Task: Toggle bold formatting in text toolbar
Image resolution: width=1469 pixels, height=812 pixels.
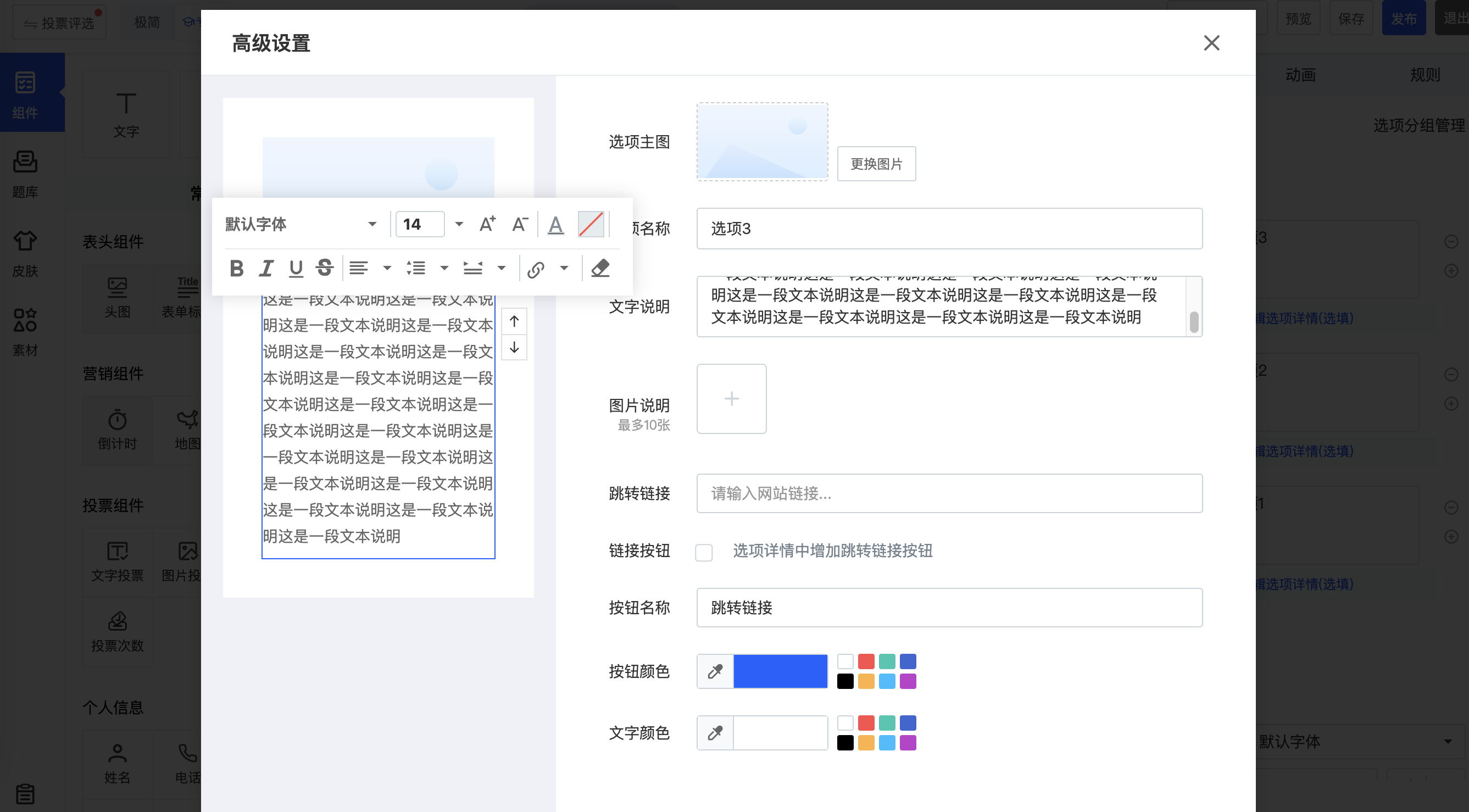Action: [x=237, y=268]
